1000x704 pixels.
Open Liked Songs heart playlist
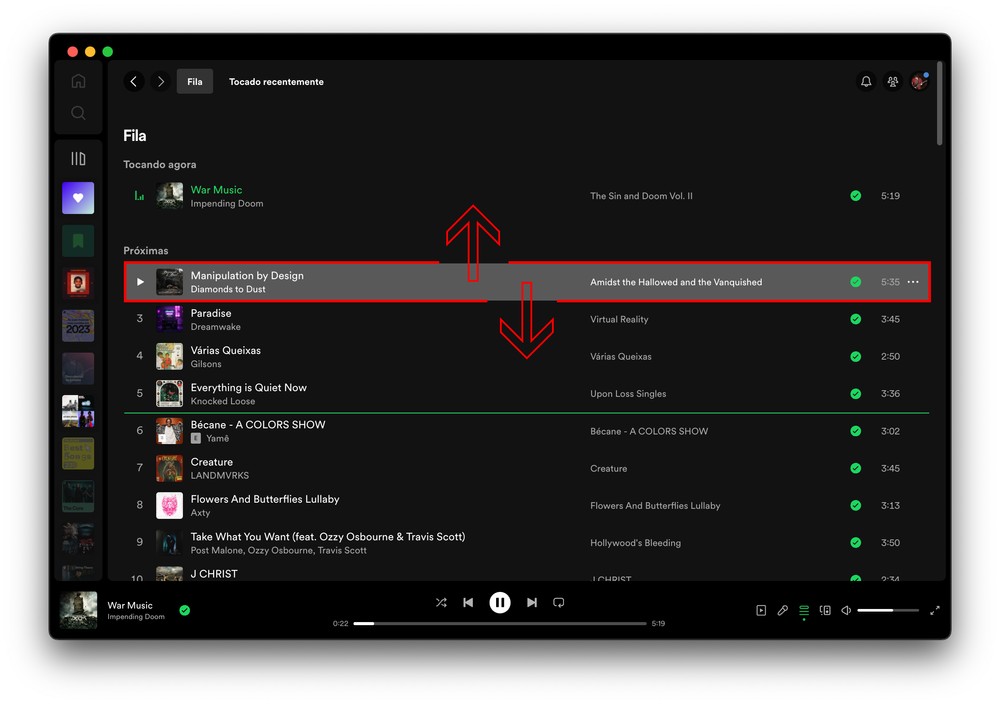pyautogui.click(x=78, y=198)
